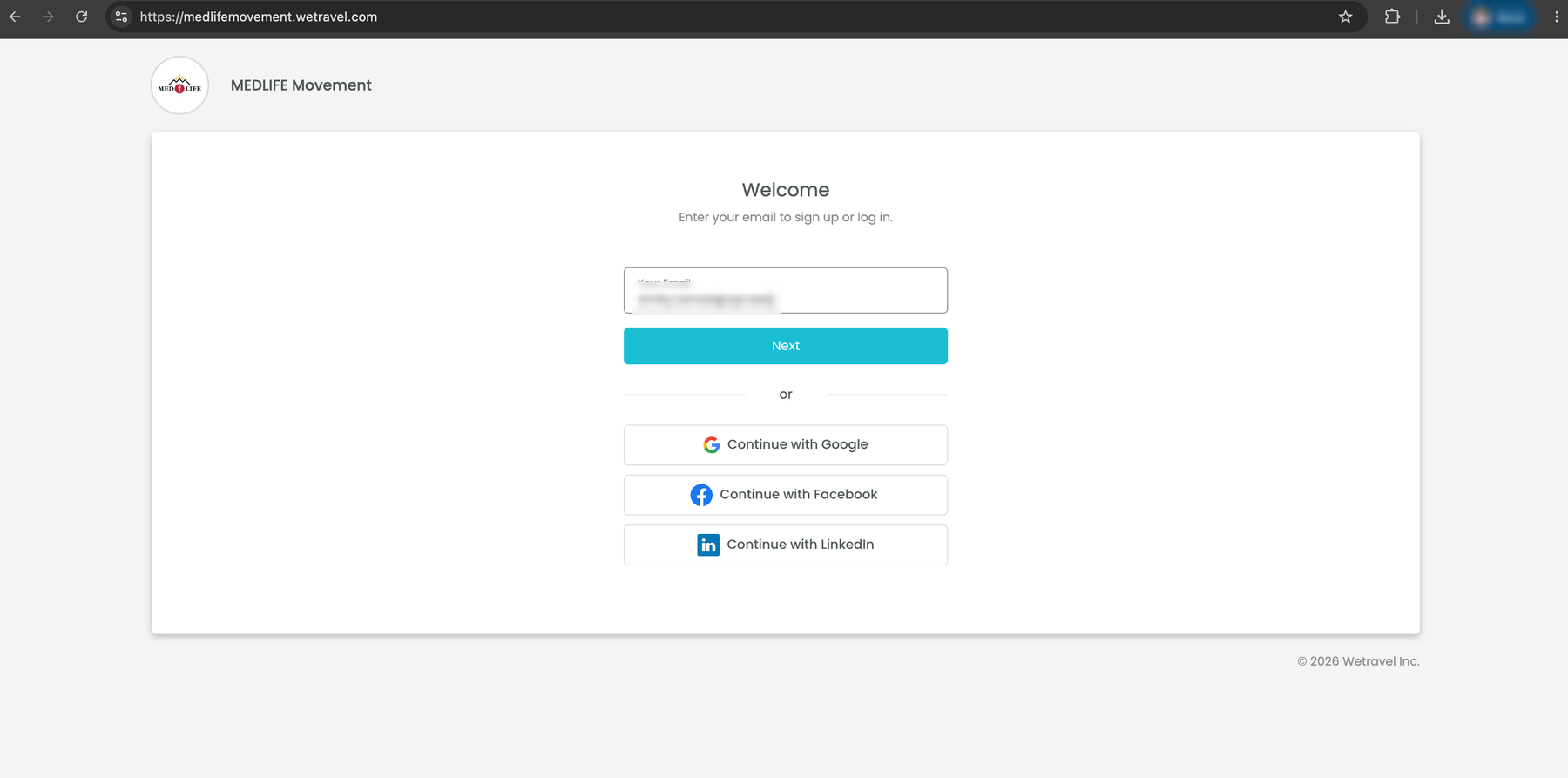The image size is (1568, 778).
Task: Click the browser forward arrow
Action: (48, 17)
